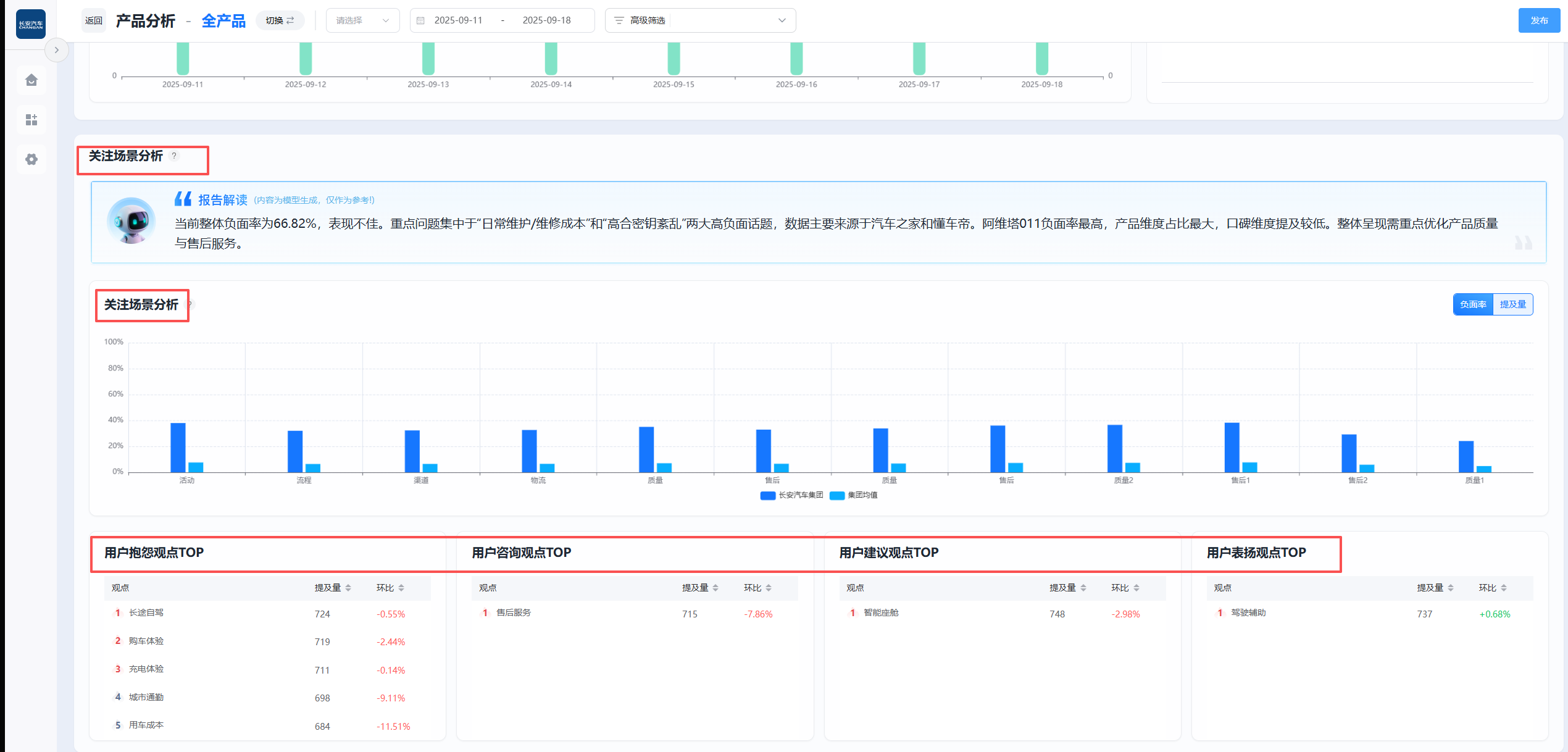1568x752 pixels.
Task: Click the 驾驶辅助 praise viewpoint
Action: (1370, 613)
